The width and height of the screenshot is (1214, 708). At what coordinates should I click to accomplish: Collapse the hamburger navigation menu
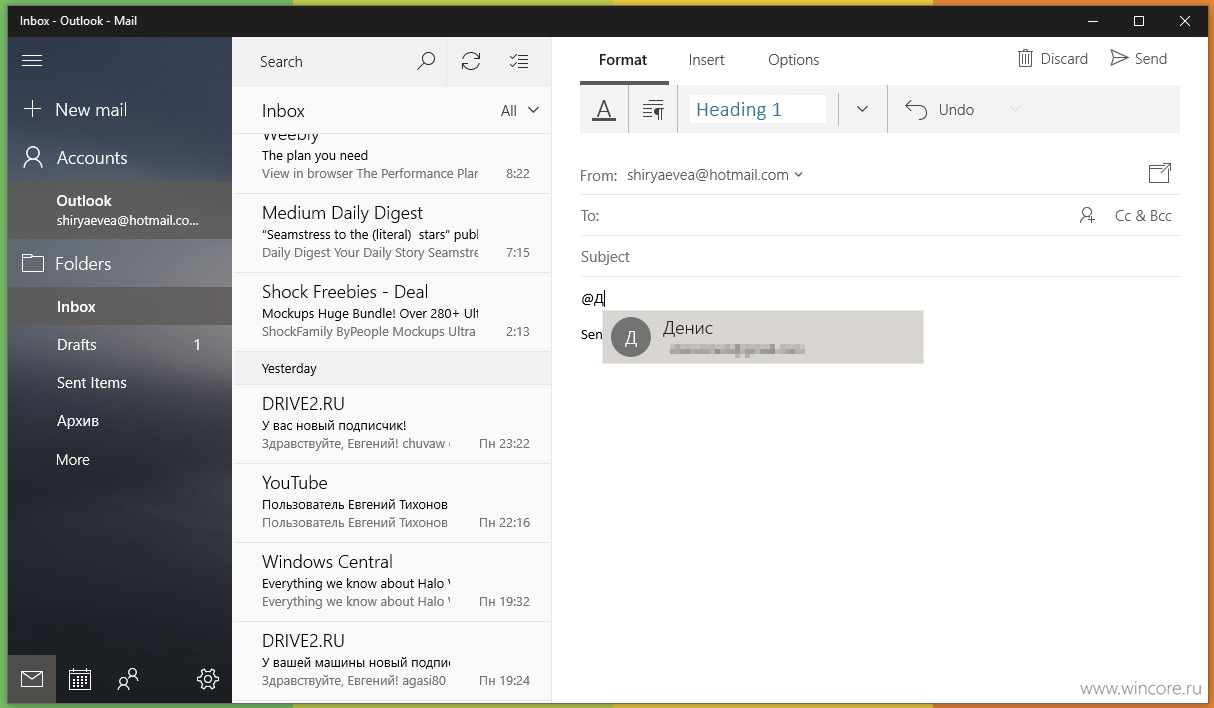(32, 61)
